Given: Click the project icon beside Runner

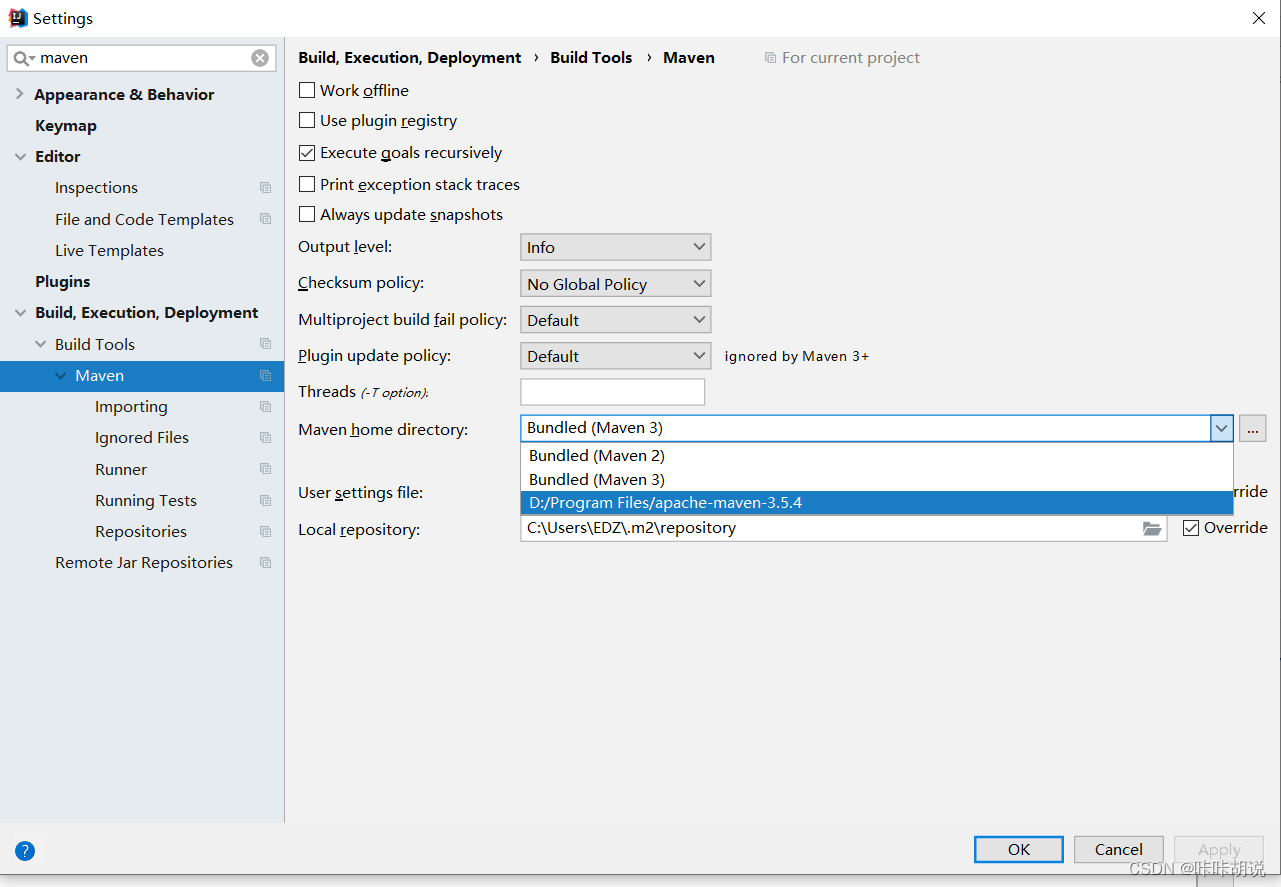Looking at the screenshot, I should pyautogui.click(x=265, y=469).
